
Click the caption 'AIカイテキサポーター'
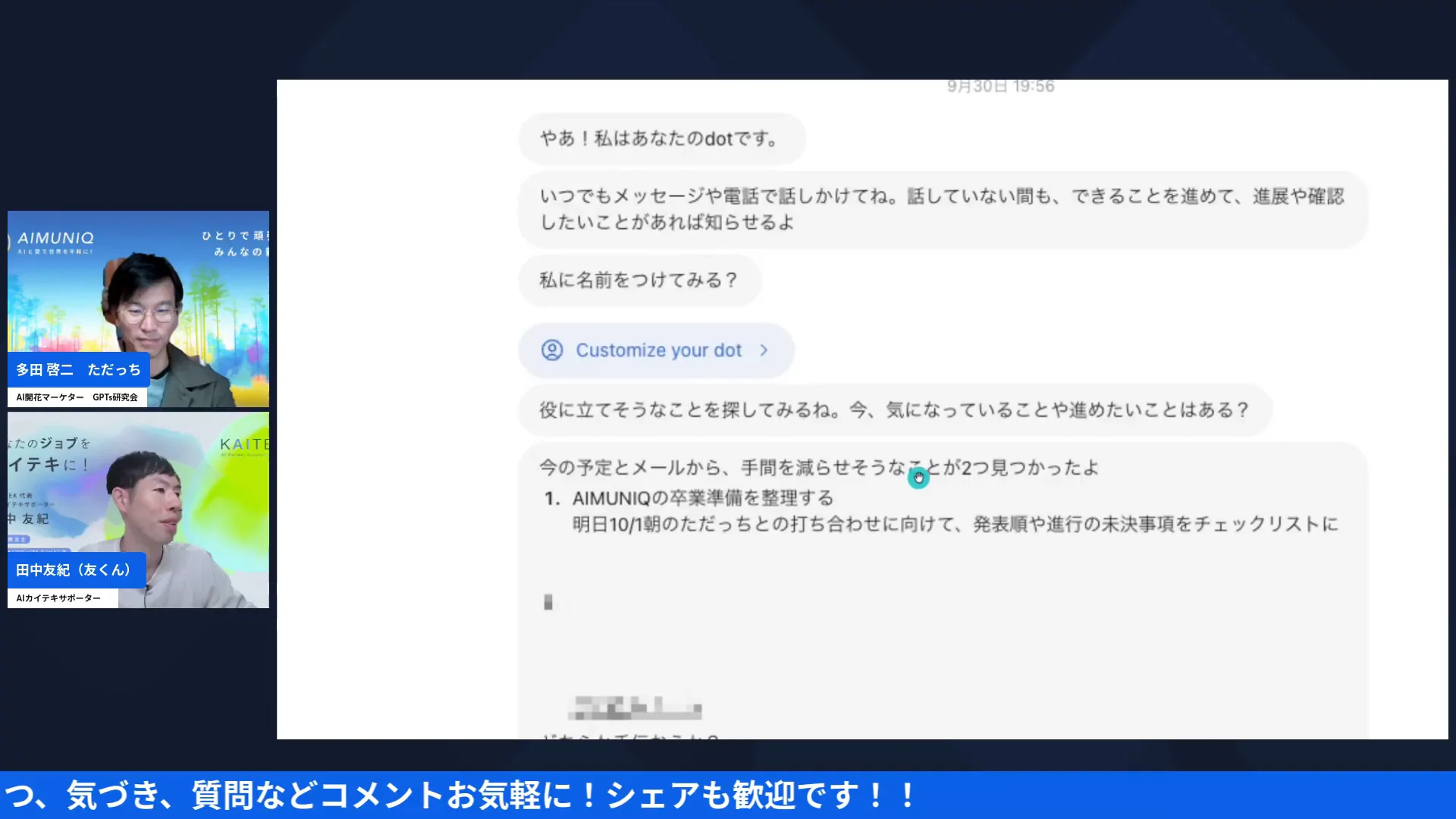pyautogui.click(x=62, y=598)
